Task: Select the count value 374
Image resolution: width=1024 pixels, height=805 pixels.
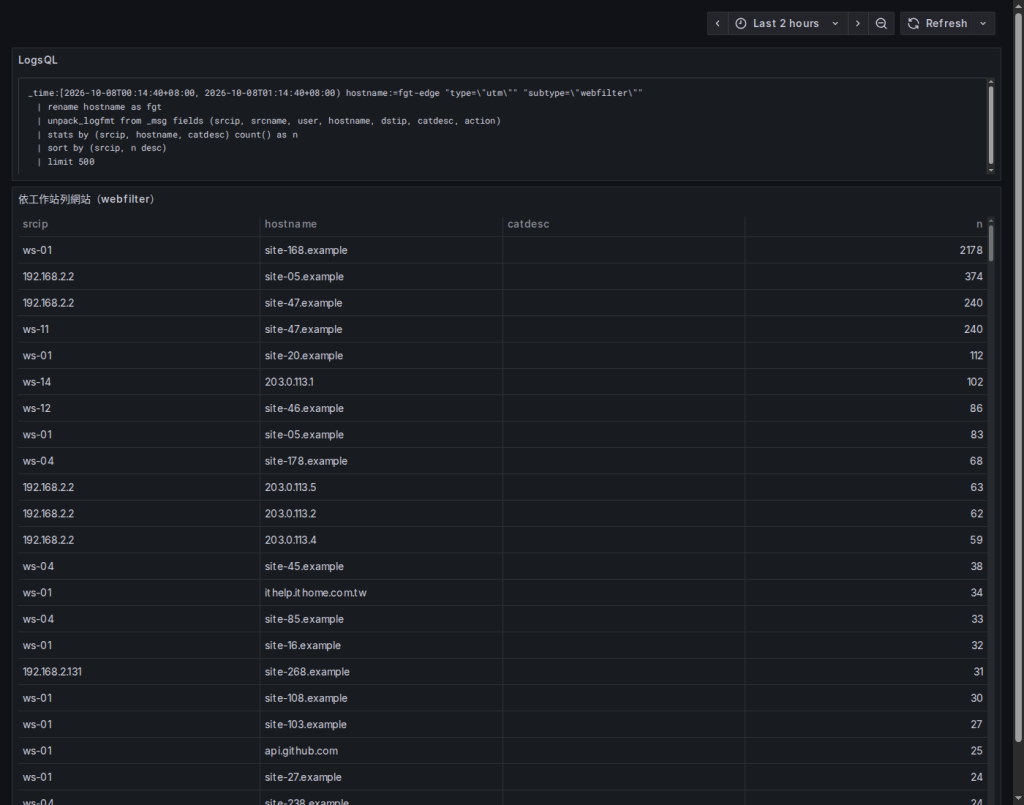Action: (974, 277)
